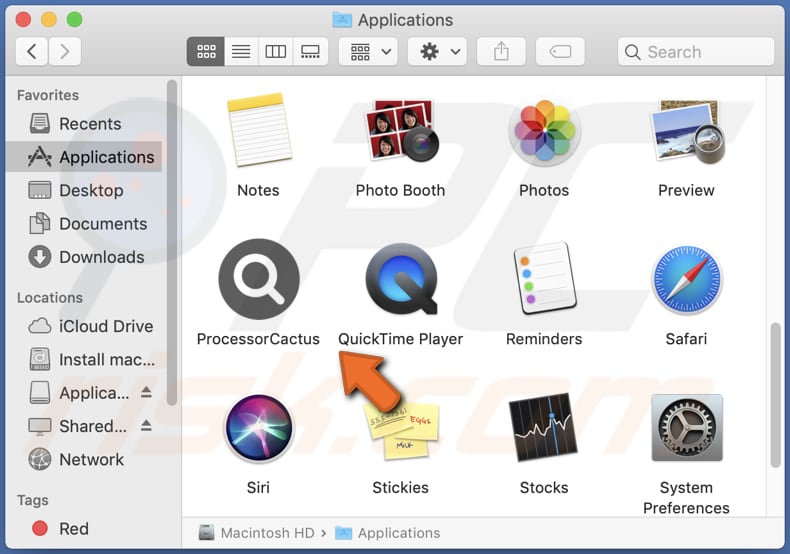790x554 pixels.
Task: Open the Reminders app icon
Action: [544, 278]
